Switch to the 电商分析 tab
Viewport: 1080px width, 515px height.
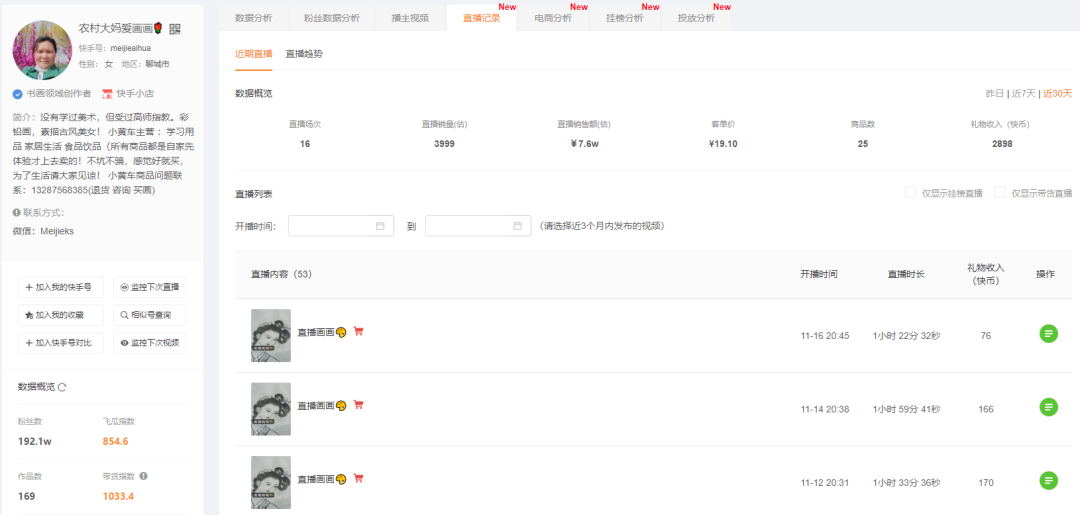coord(553,18)
